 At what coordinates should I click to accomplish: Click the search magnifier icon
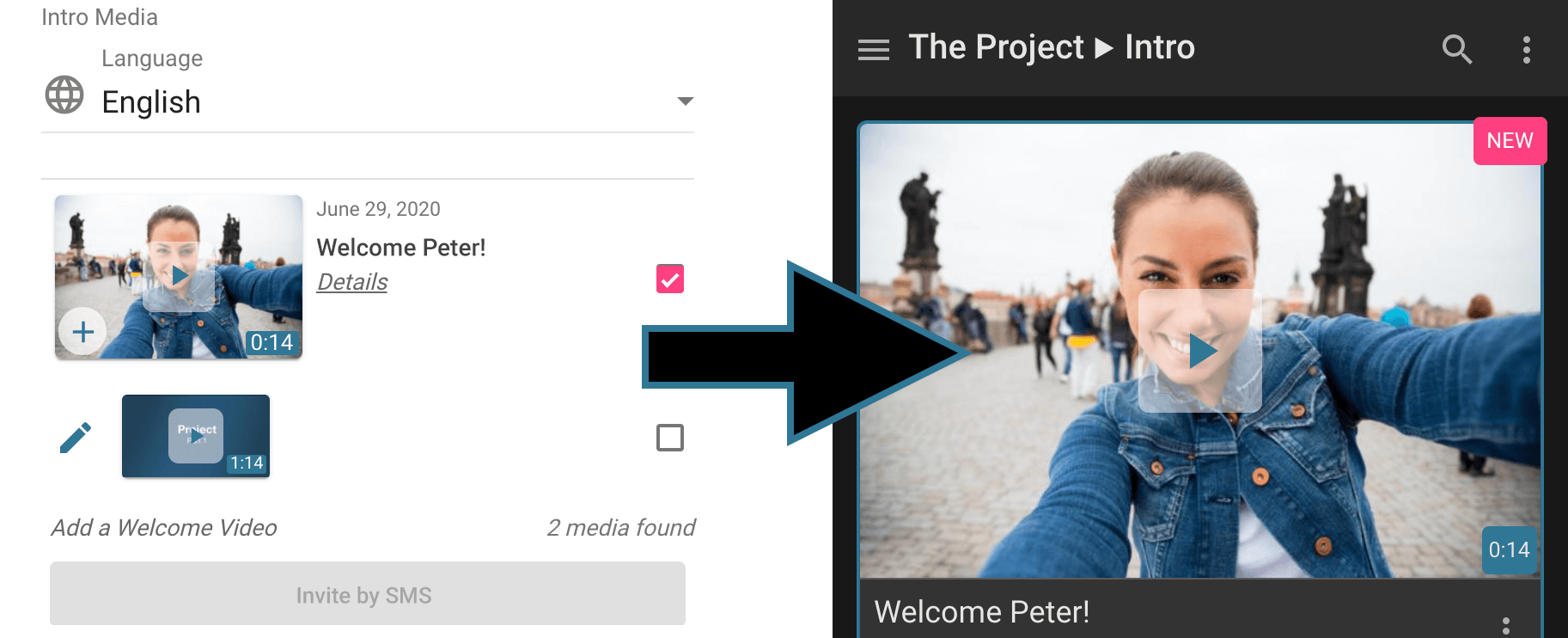tap(1456, 49)
